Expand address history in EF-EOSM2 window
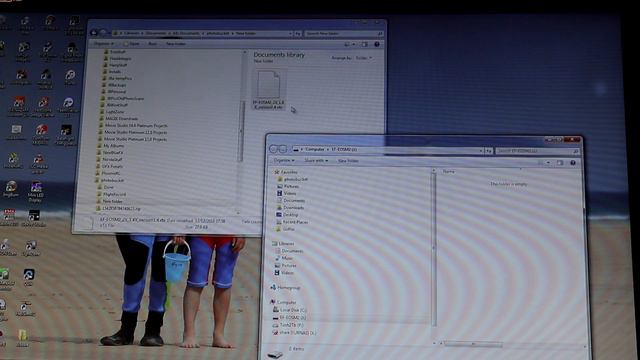 pyautogui.click(x=481, y=151)
